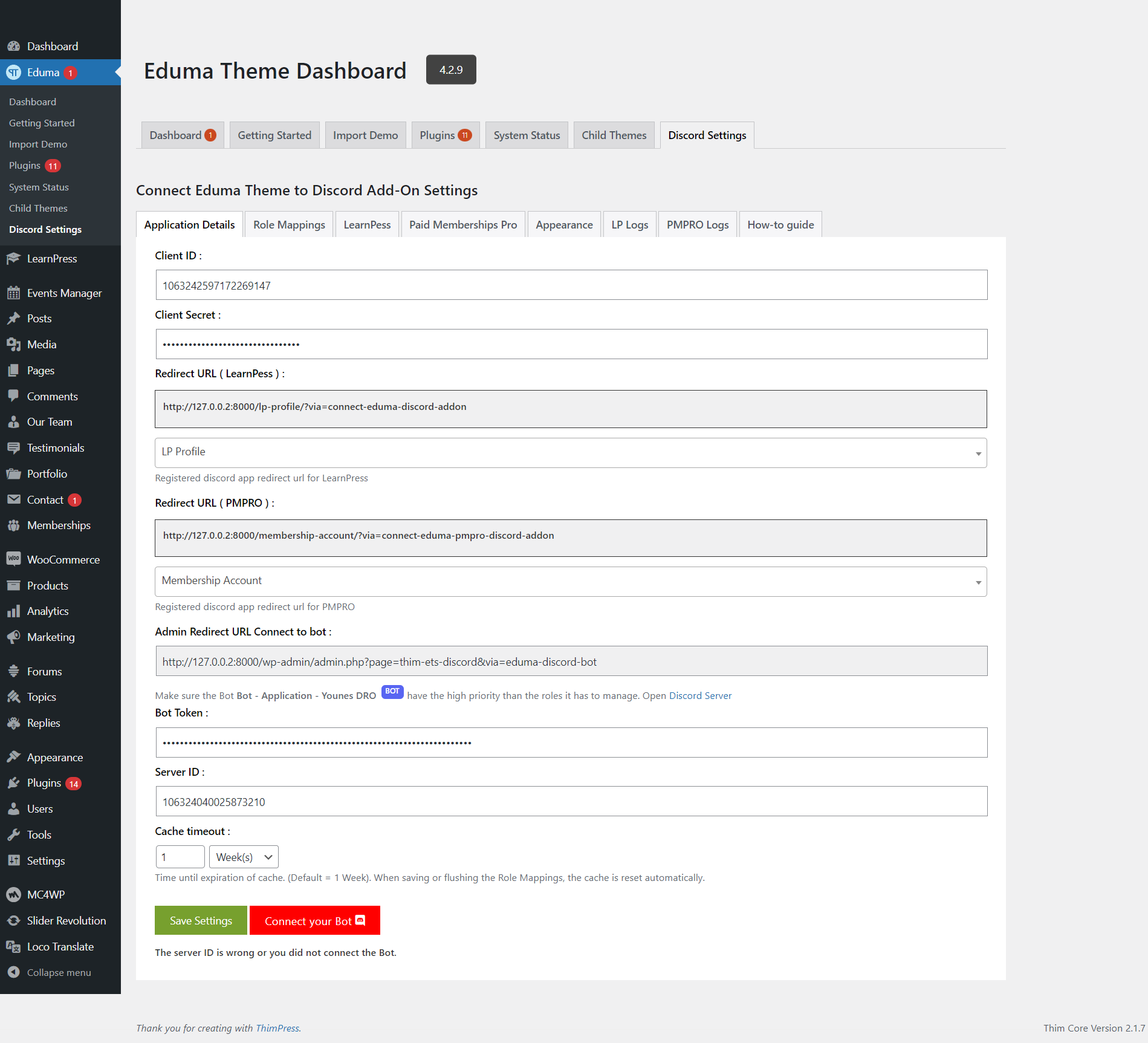The height and width of the screenshot is (1043, 1148).
Task: Open Events Manager from the sidebar
Action: (x=15, y=293)
